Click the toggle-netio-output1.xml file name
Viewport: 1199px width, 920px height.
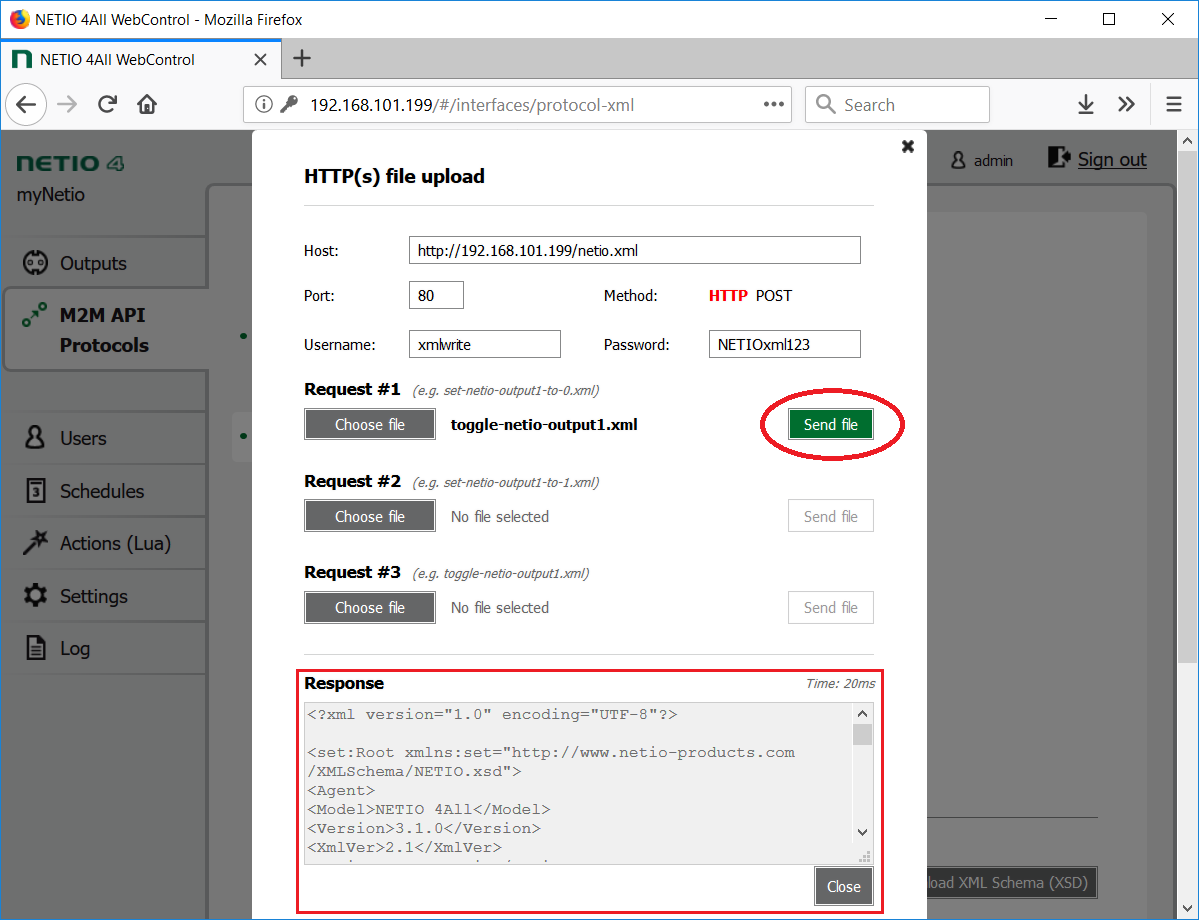544,425
